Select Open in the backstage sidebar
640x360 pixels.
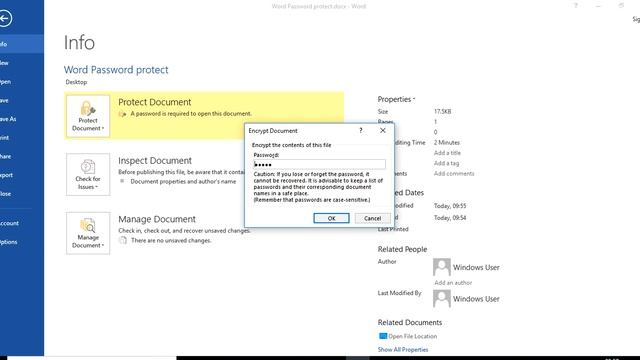[22, 82]
